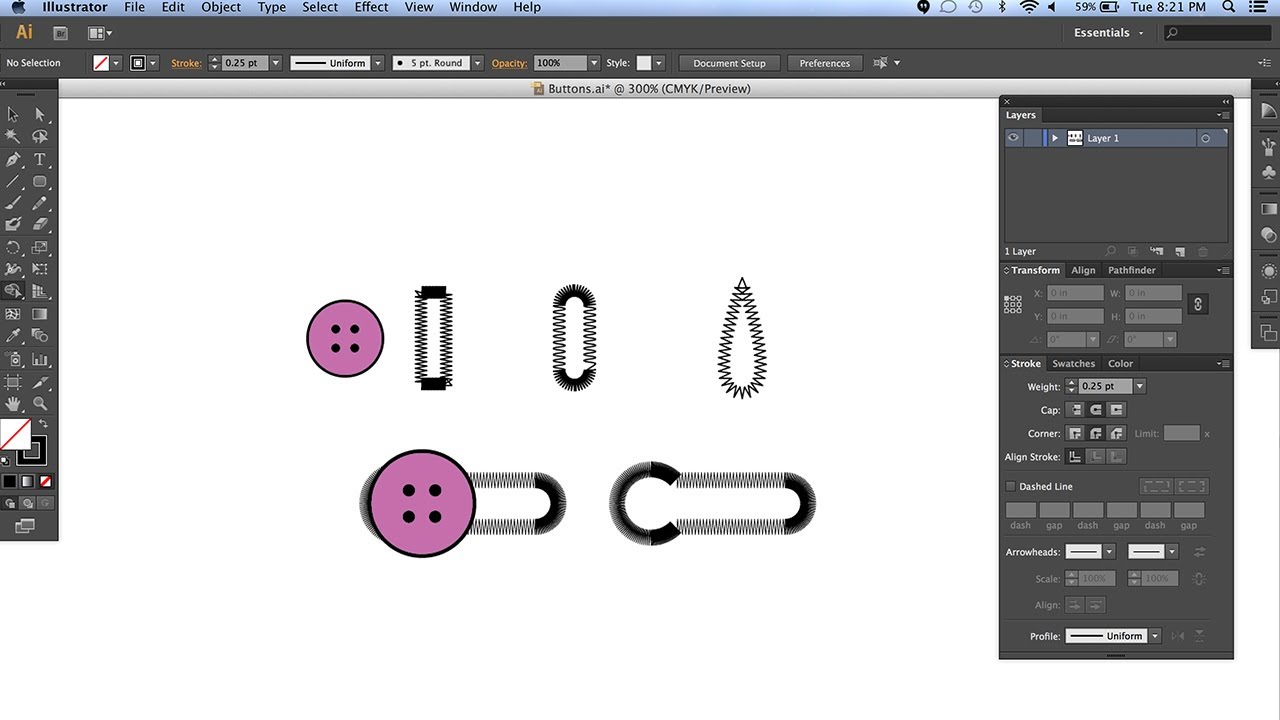Image resolution: width=1280 pixels, height=720 pixels.
Task: Select the Column Graph tool
Action: [x=40, y=359]
